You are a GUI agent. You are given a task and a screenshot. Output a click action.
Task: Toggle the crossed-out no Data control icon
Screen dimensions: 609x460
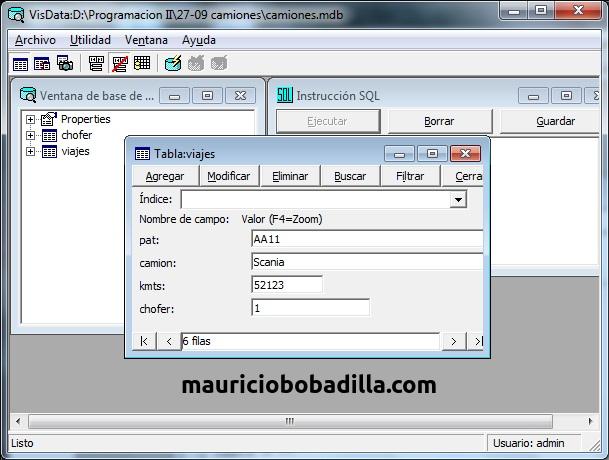[120, 64]
